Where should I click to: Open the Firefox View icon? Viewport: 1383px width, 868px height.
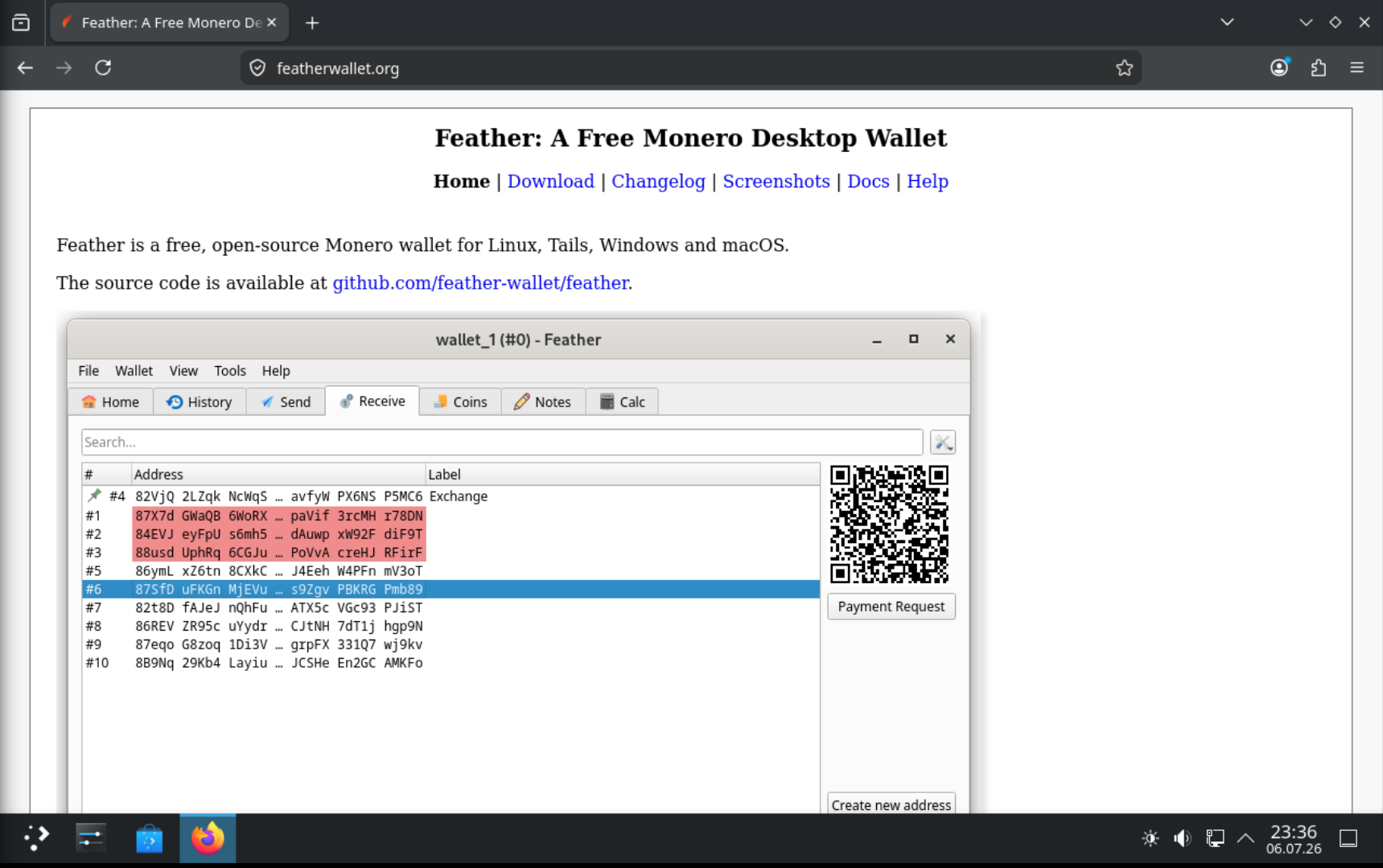(21, 23)
